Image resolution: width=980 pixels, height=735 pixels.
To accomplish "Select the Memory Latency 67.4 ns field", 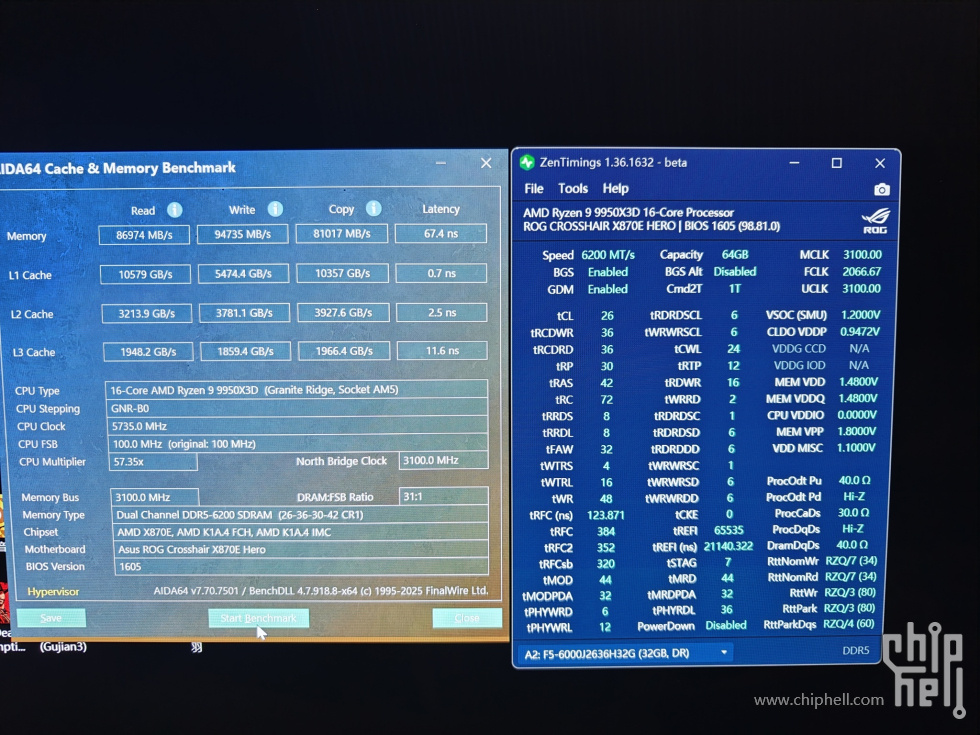I will 441,234.
